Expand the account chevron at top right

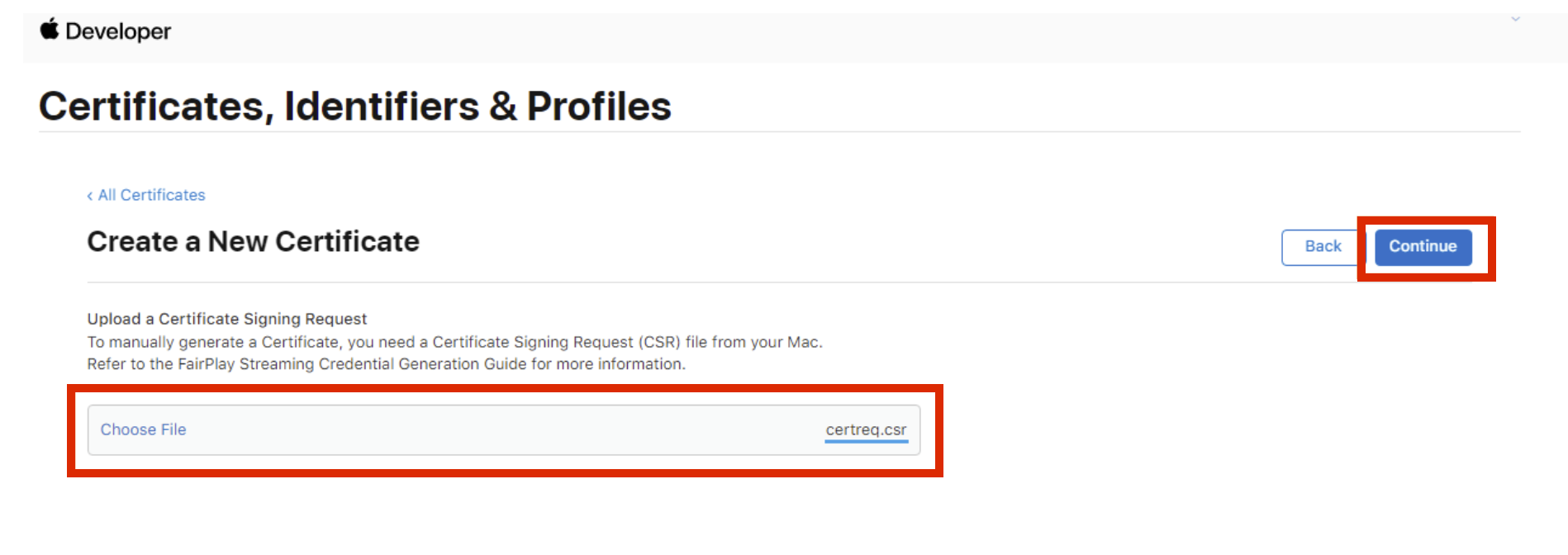(x=1515, y=19)
